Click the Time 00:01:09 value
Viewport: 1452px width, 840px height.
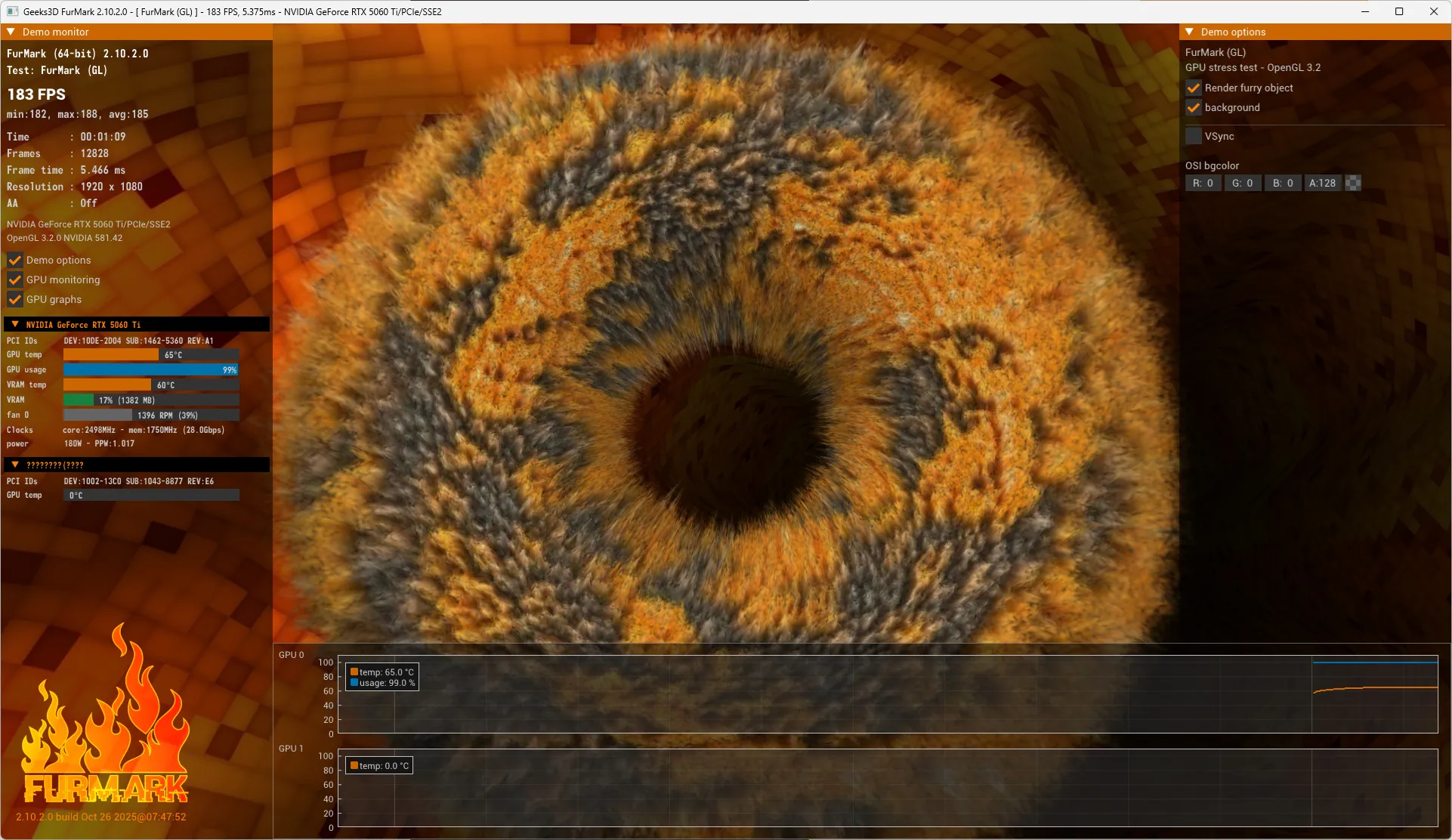[x=103, y=137]
